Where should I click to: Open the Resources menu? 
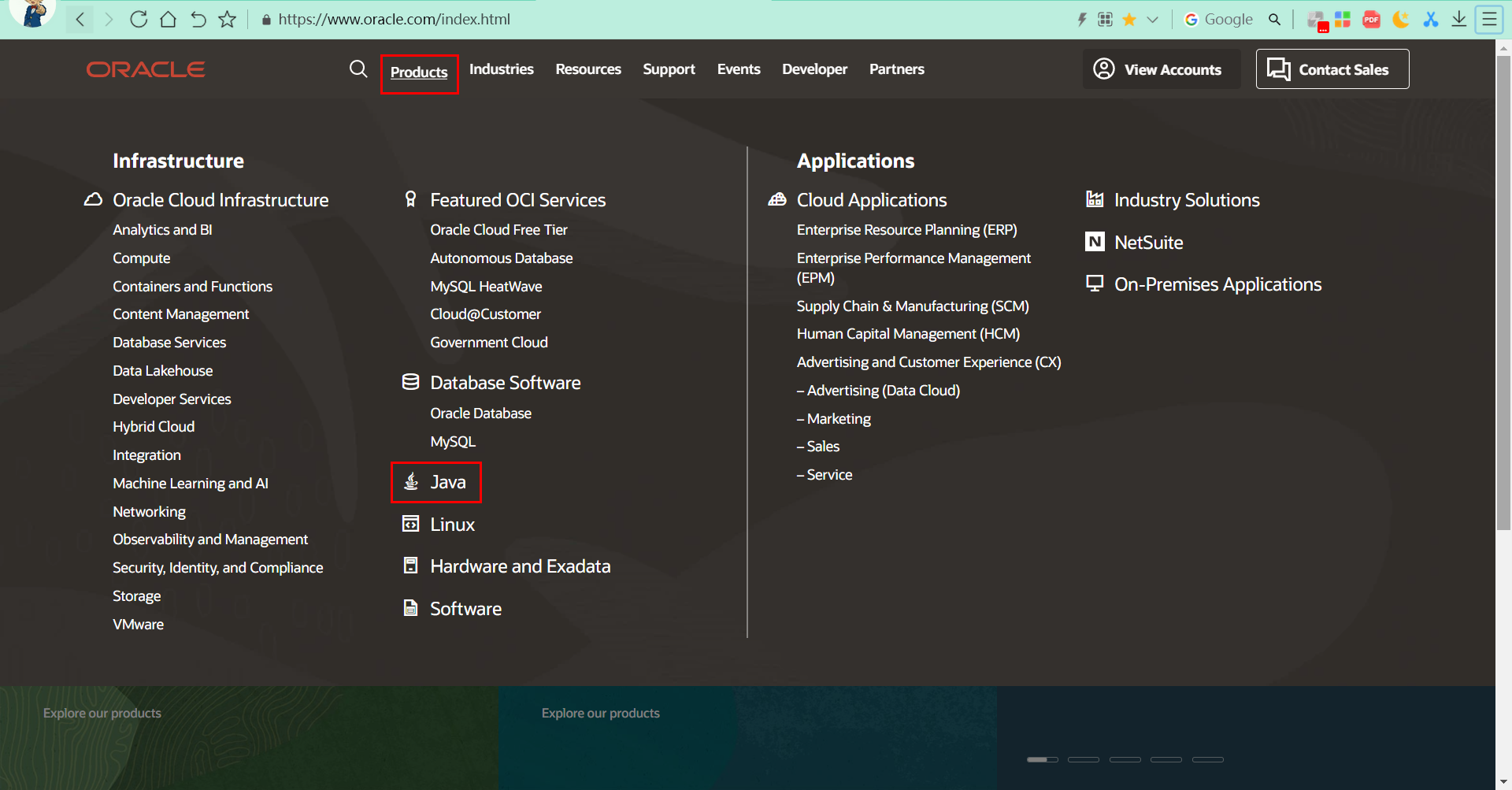click(x=588, y=69)
